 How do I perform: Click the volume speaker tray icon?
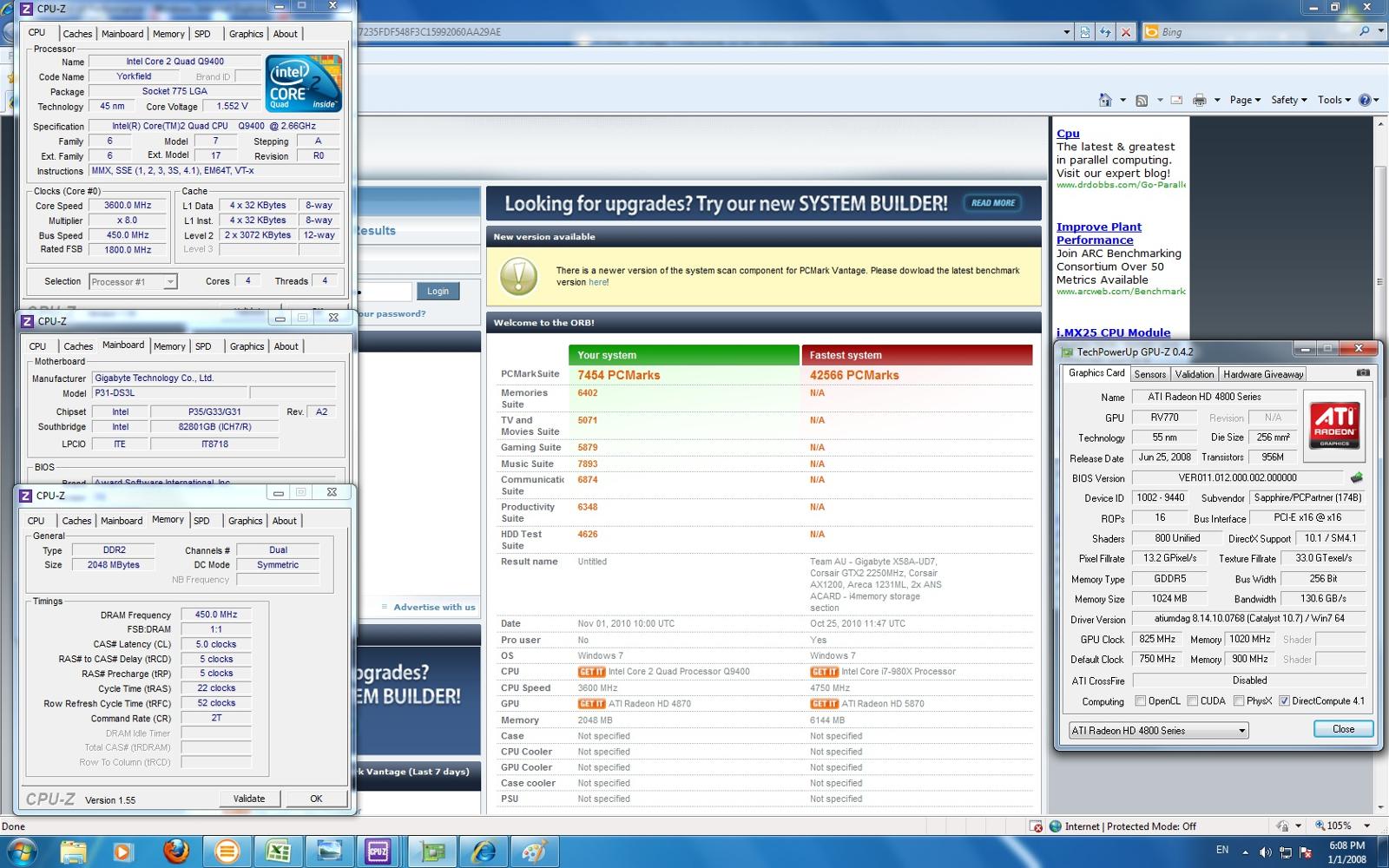pyautogui.click(x=1265, y=852)
